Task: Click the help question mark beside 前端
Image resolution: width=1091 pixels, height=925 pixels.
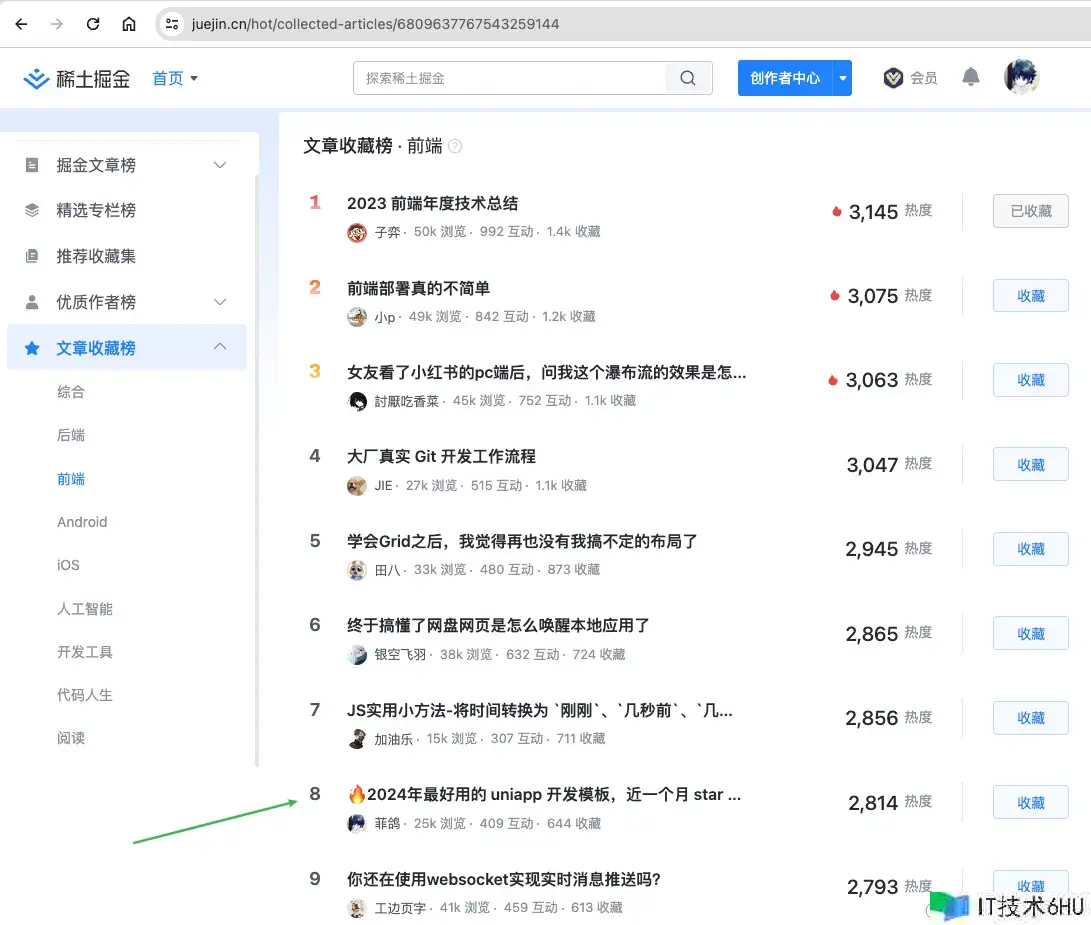Action: [x=455, y=146]
